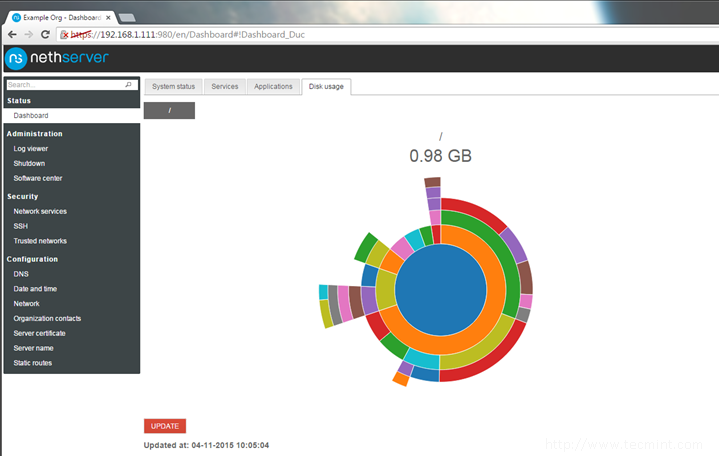Click the browser back arrow
719x456 pixels.
[12, 34]
